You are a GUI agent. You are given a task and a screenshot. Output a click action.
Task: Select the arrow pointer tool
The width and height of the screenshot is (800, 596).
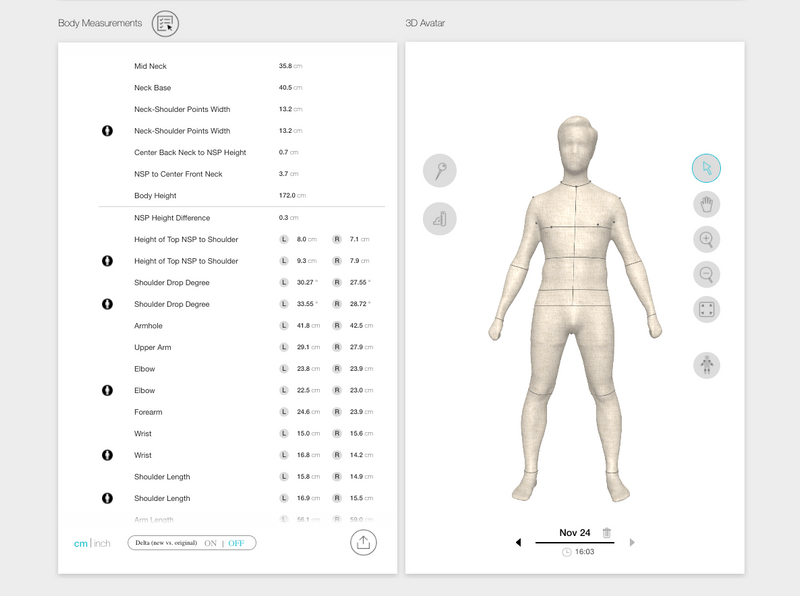pyautogui.click(x=707, y=168)
